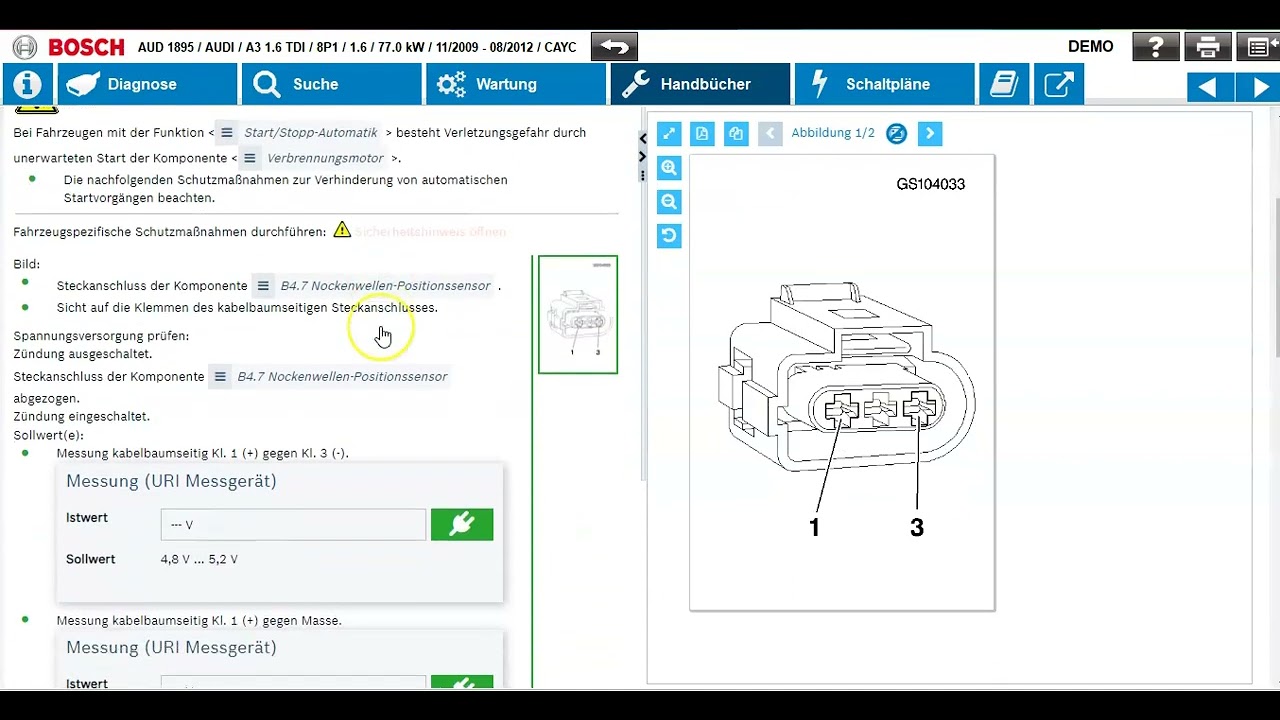Open the vehicle info icon tab
This screenshot has height=720, width=1280.
pyautogui.click(x=27, y=84)
